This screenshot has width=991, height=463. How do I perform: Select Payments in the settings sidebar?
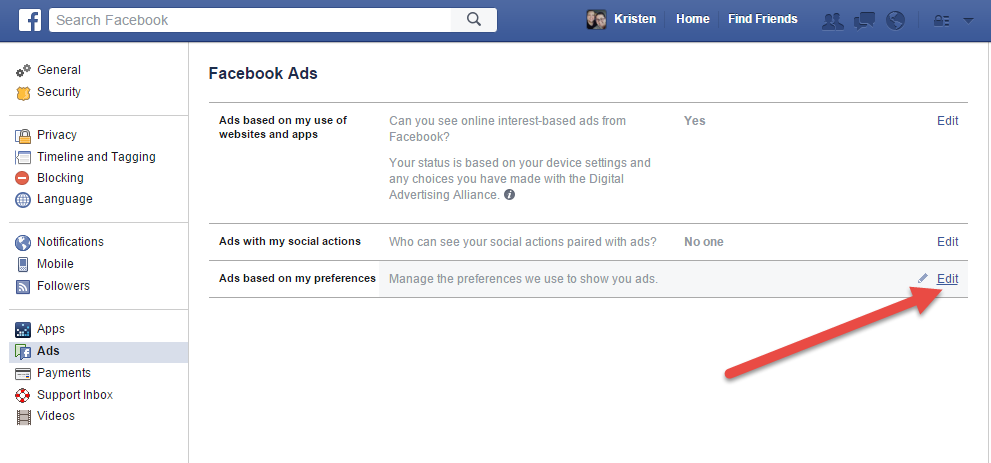pos(63,373)
